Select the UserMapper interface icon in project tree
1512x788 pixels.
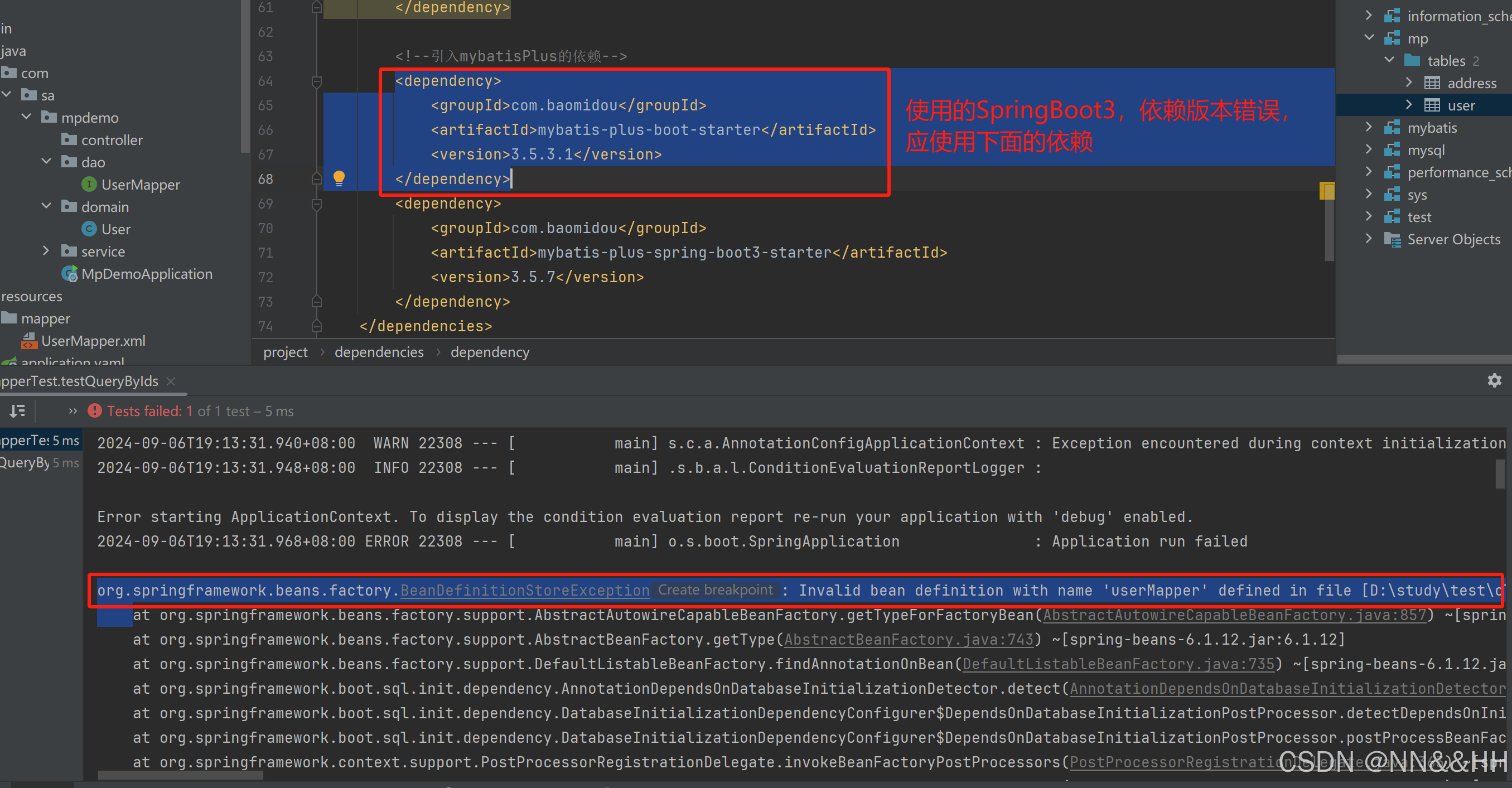click(x=88, y=183)
